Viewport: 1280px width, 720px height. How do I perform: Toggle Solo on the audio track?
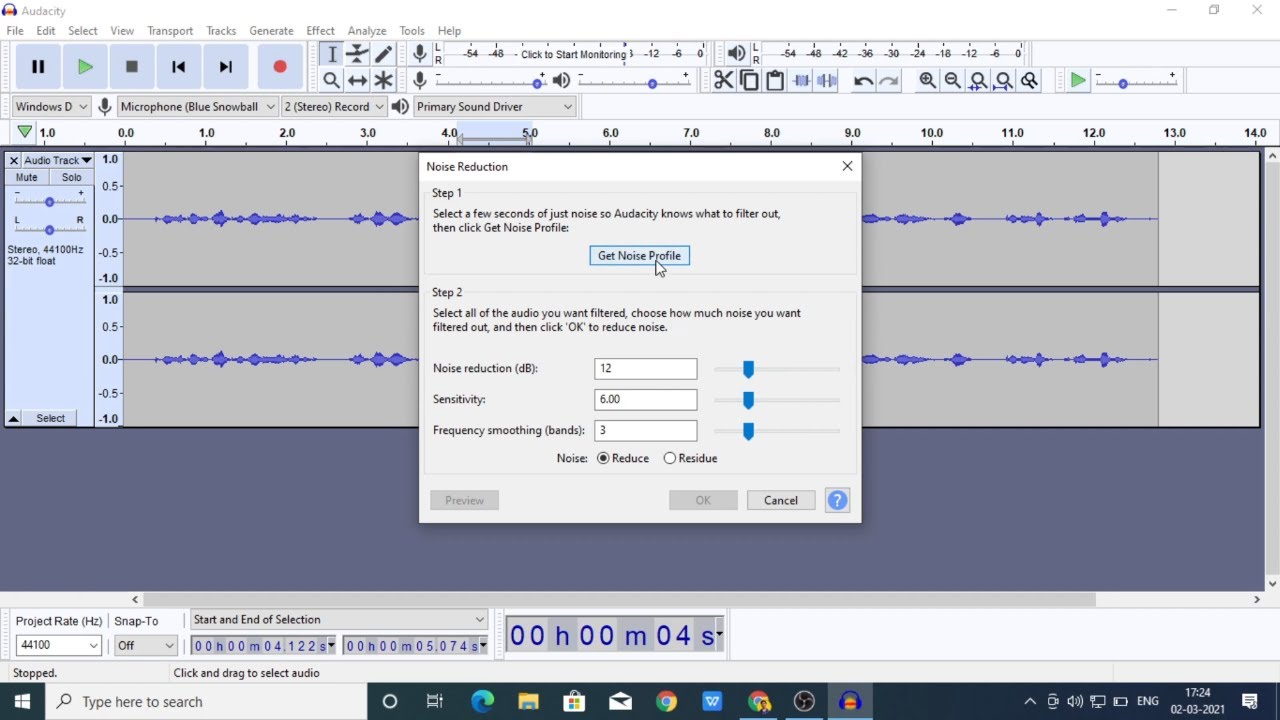click(71, 177)
